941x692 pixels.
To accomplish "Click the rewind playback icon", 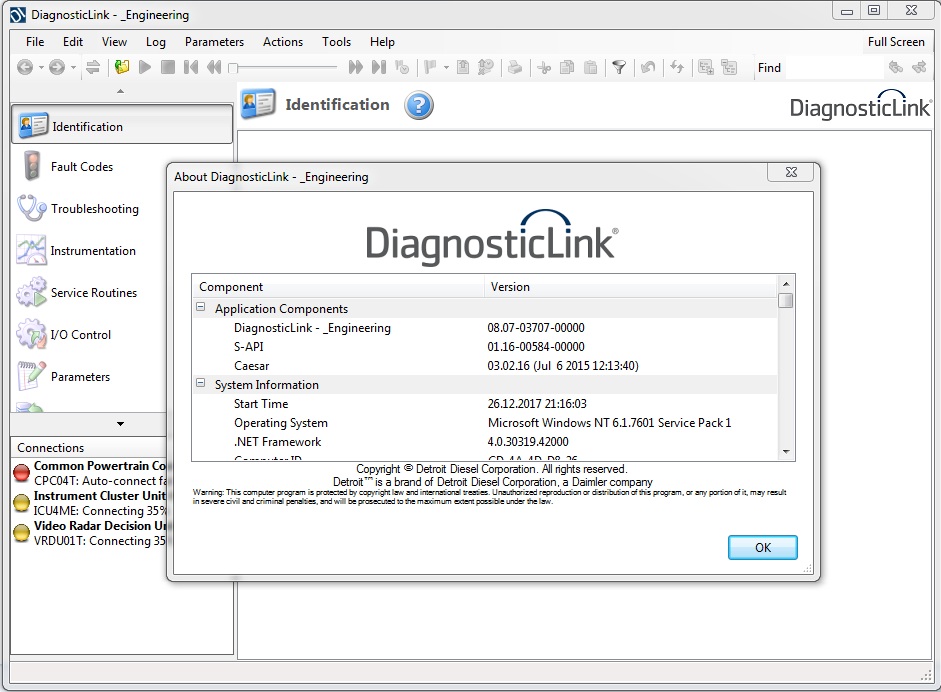I will (x=214, y=67).
